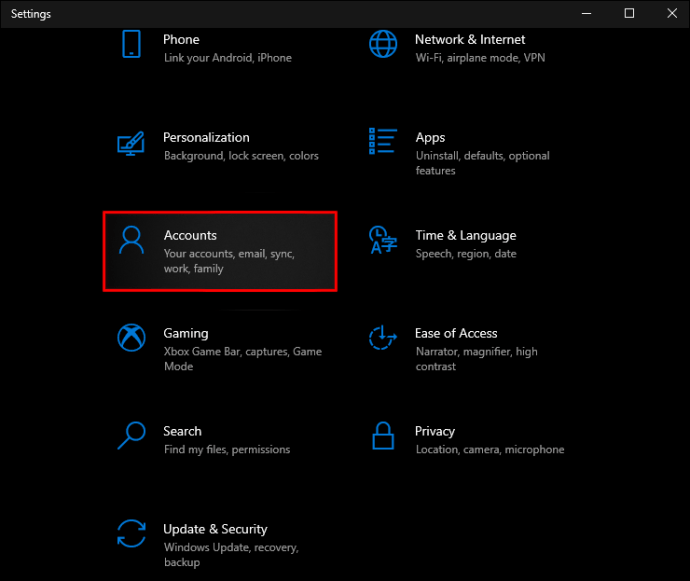Click 'Find my files, permissions' text

(227, 449)
